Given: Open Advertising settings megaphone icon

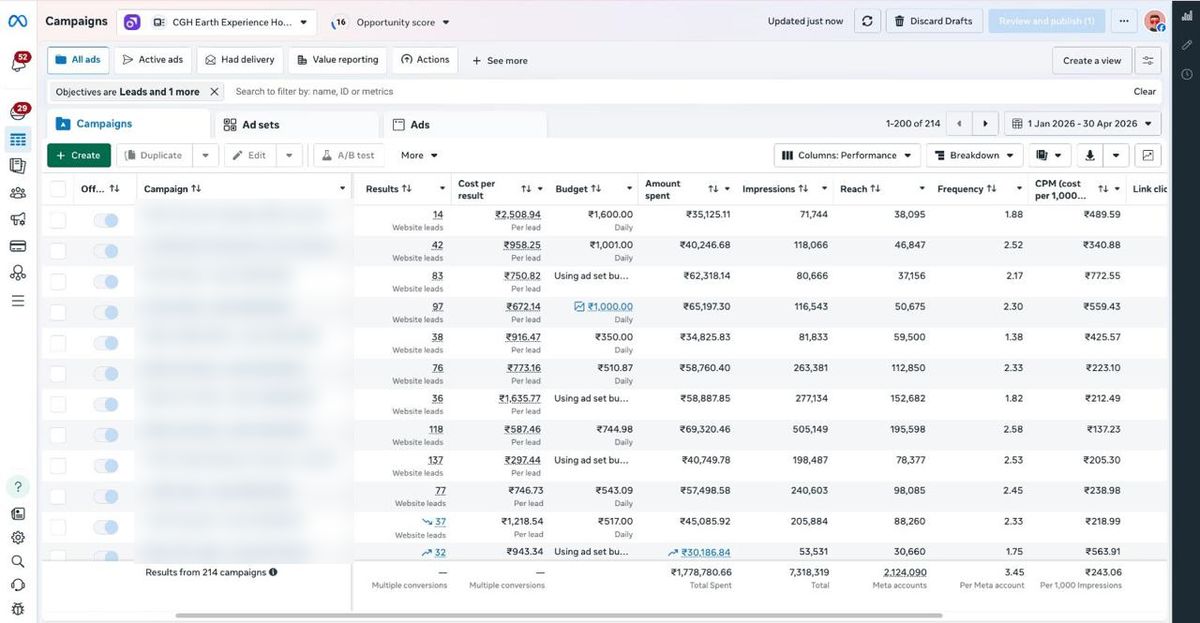Looking at the screenshot, I should point(18,220).
